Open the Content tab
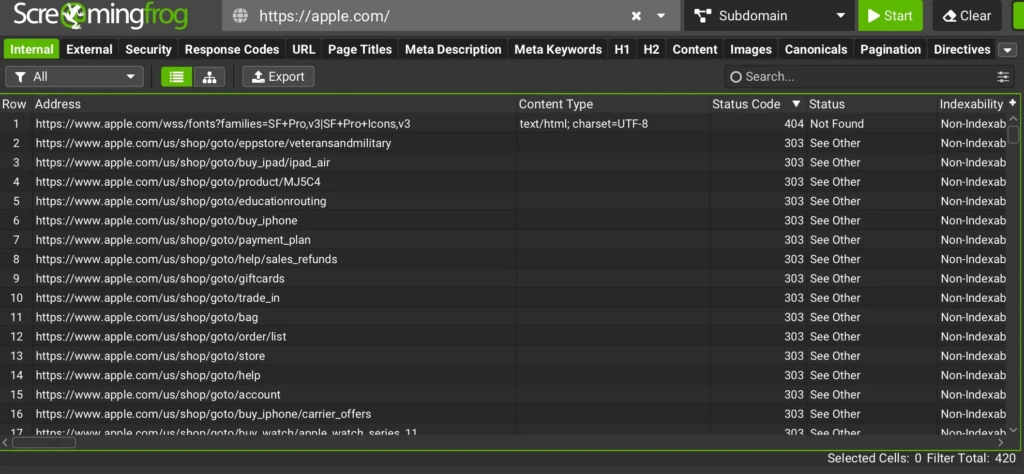Image resolution: width=1024 pixels, height=474 pixels. click(695, 49)
